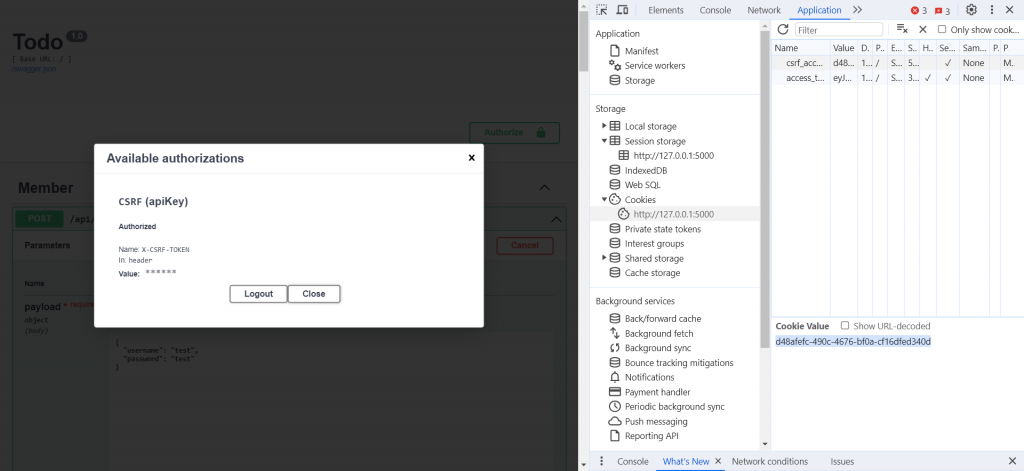Collapse the Member section chevron
This screenshot has width=1024, height=471.
coord(544,188)
